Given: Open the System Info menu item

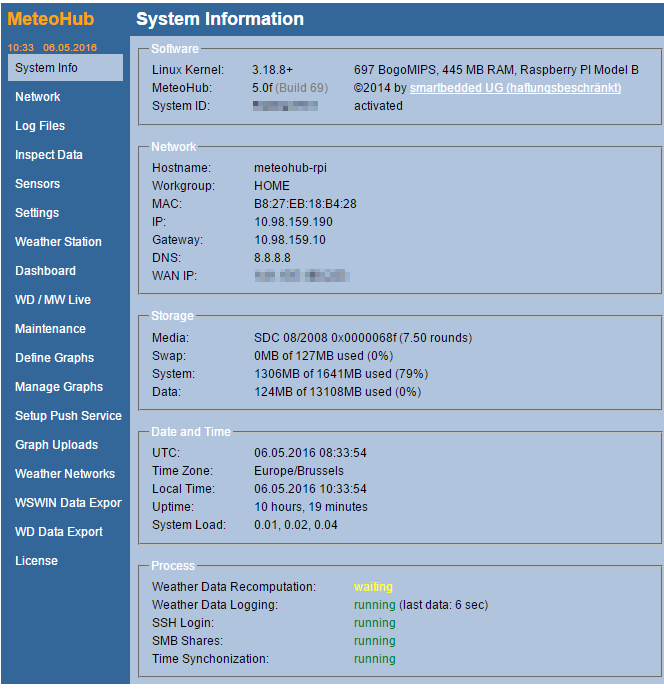Looking at the screenshot, I should tap(65, 68).
